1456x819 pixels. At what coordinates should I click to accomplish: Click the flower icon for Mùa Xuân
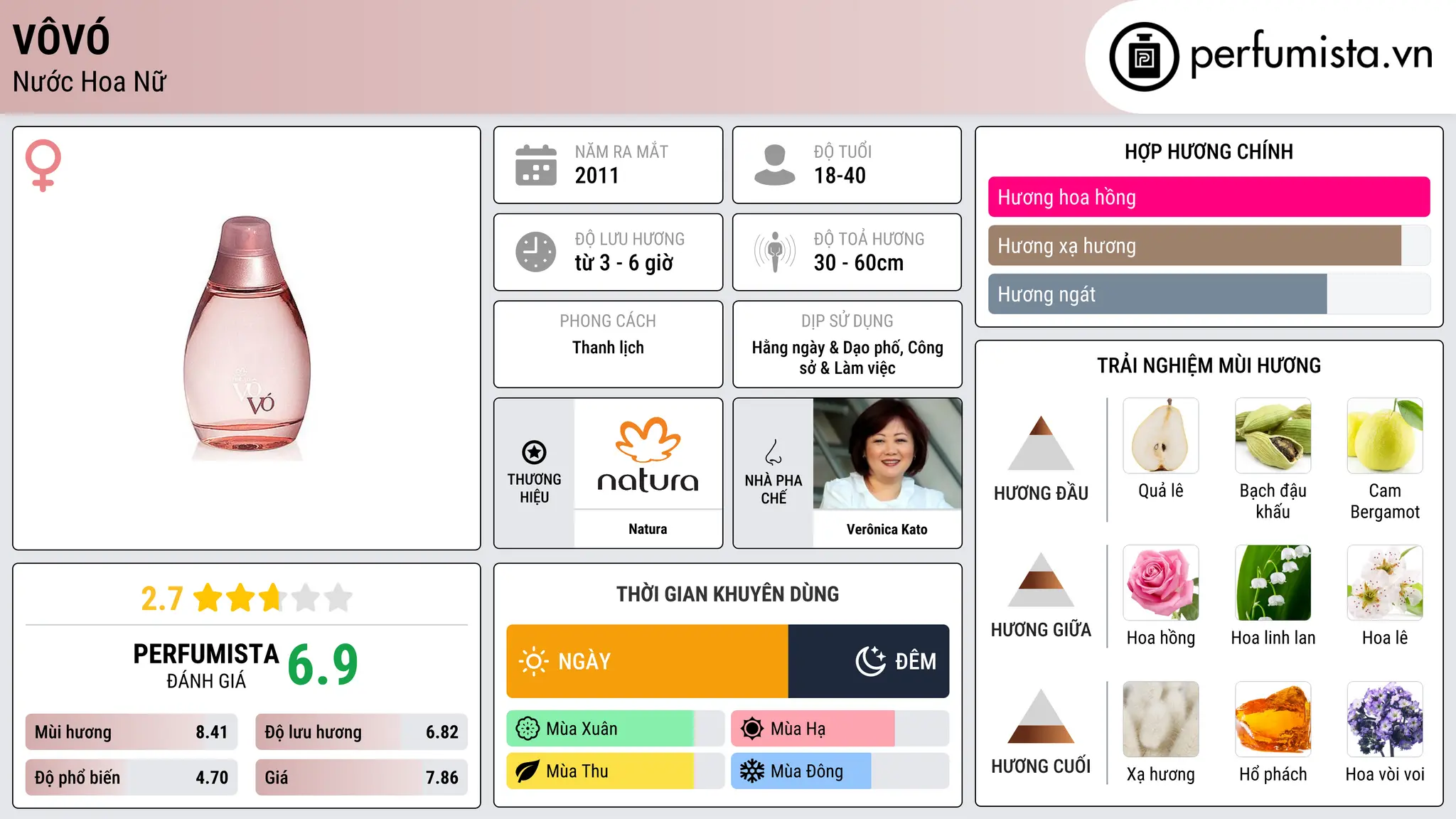click(x=528, y=729)
